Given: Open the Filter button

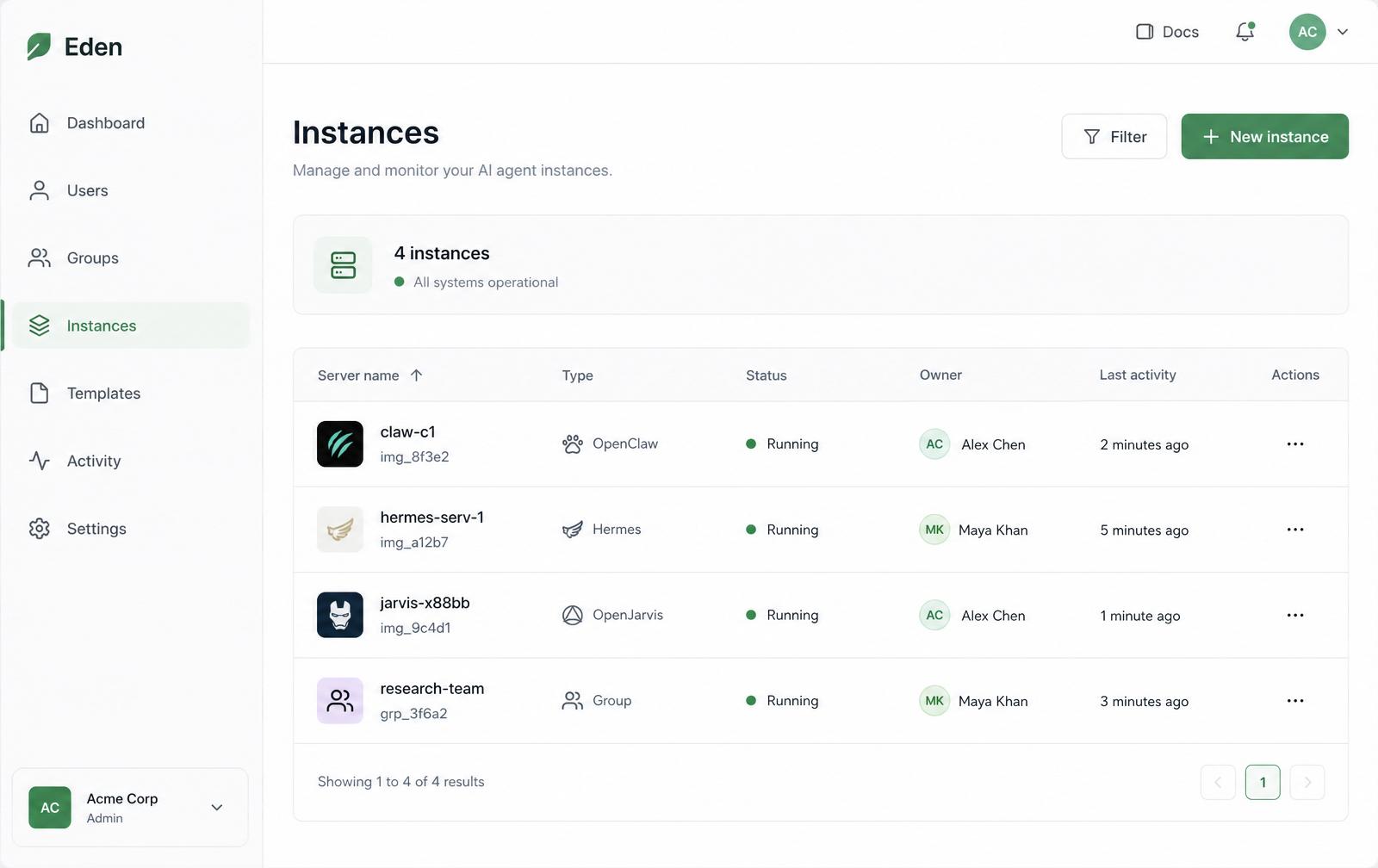Looking at the screenshot, I should (x=1114, y=137).
